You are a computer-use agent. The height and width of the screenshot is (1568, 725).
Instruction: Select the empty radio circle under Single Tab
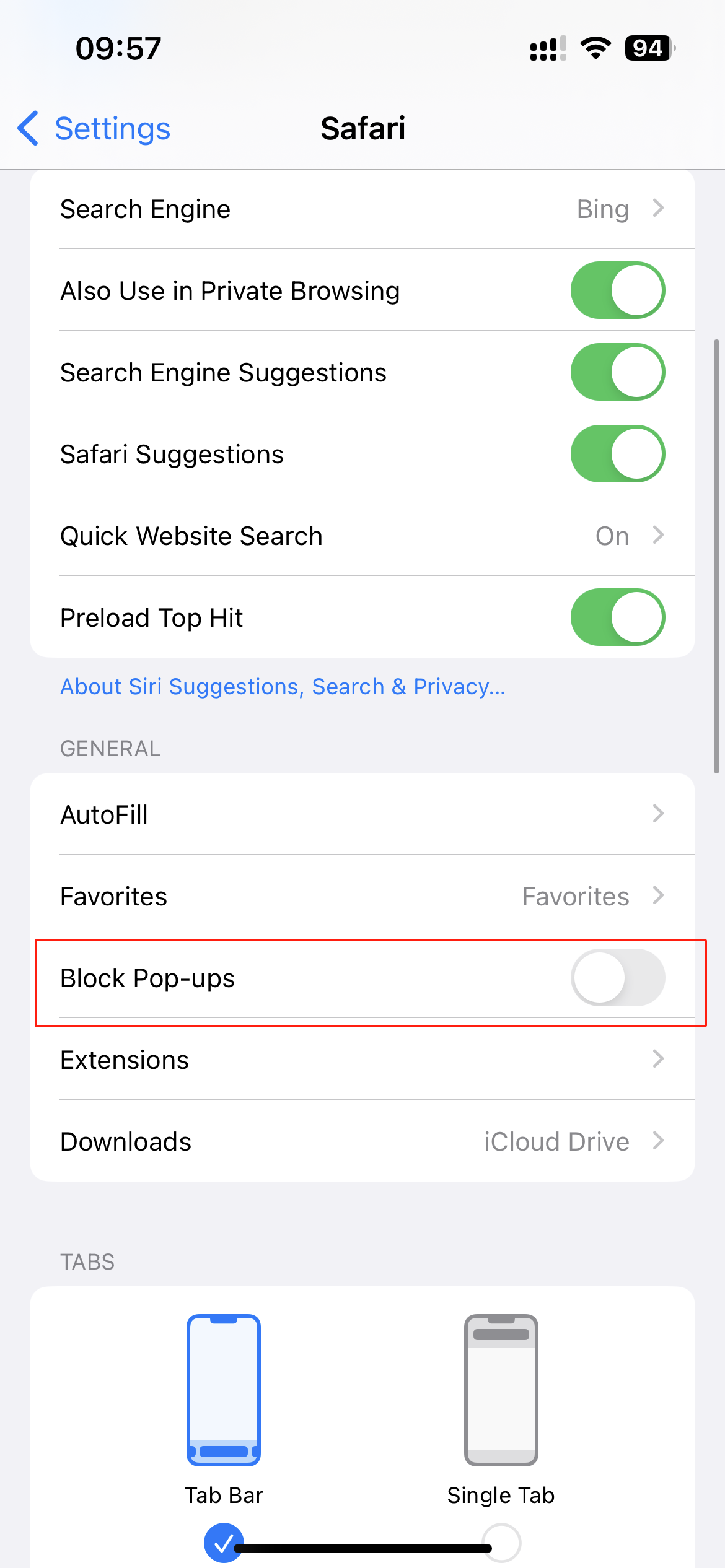click(501, 1542)
